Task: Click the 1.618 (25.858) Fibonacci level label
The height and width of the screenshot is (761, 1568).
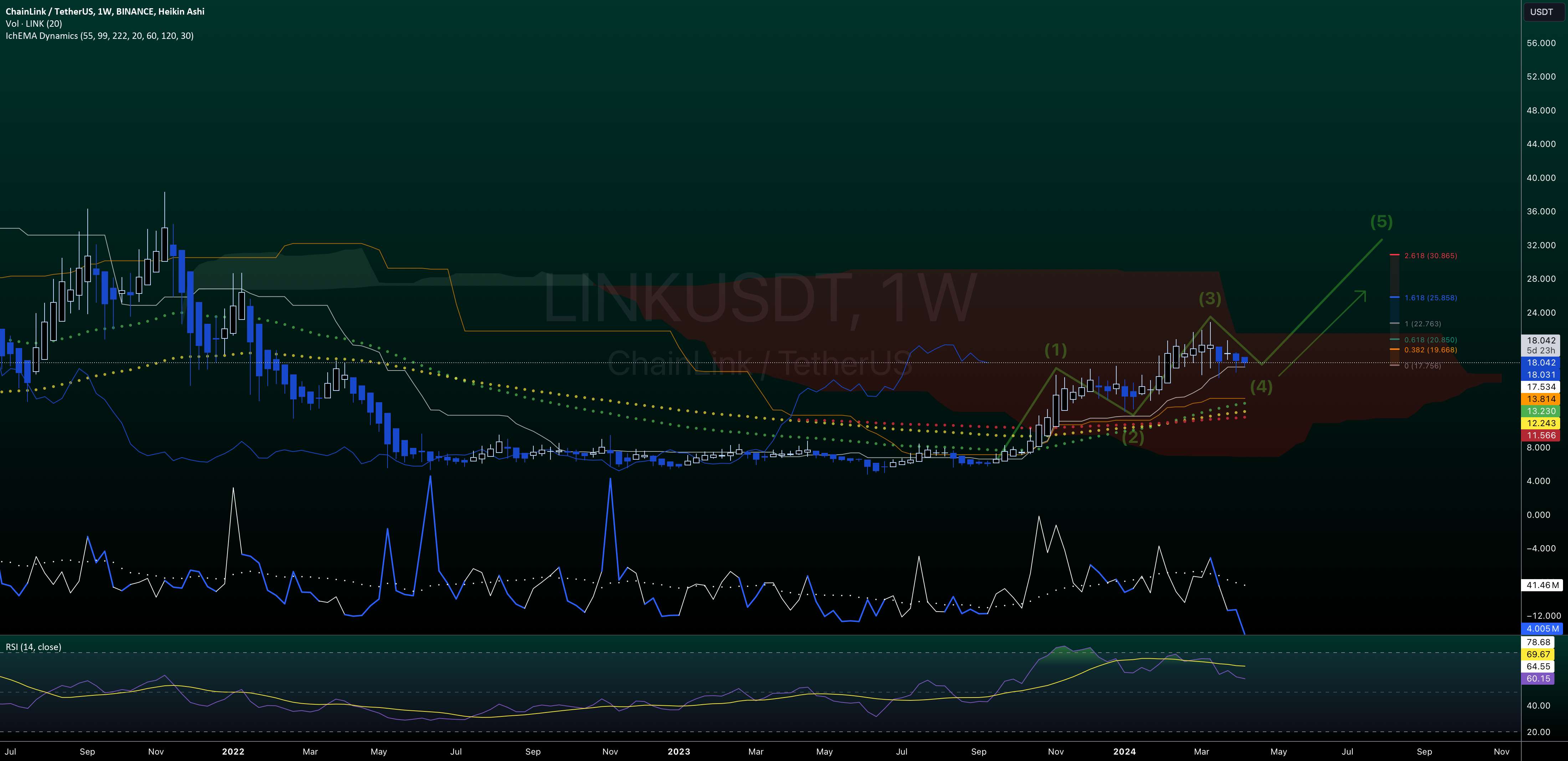Action: [x=1430, y=298]
